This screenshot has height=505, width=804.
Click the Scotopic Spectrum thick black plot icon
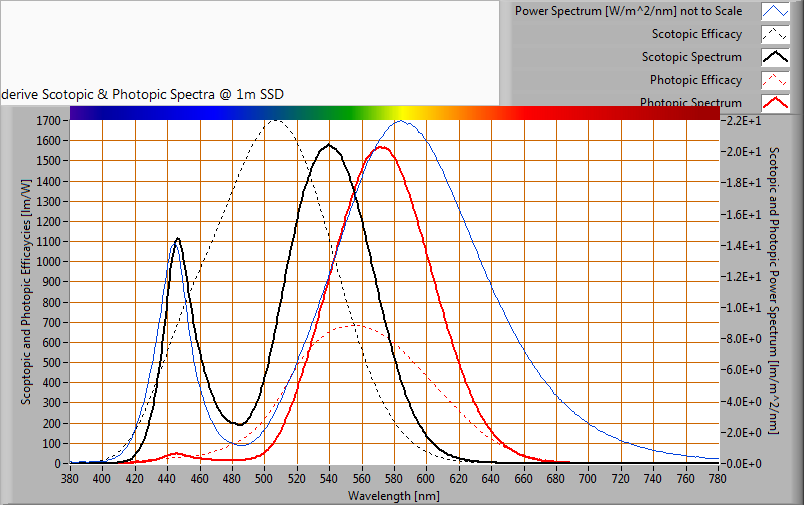(x=775, y=58)
